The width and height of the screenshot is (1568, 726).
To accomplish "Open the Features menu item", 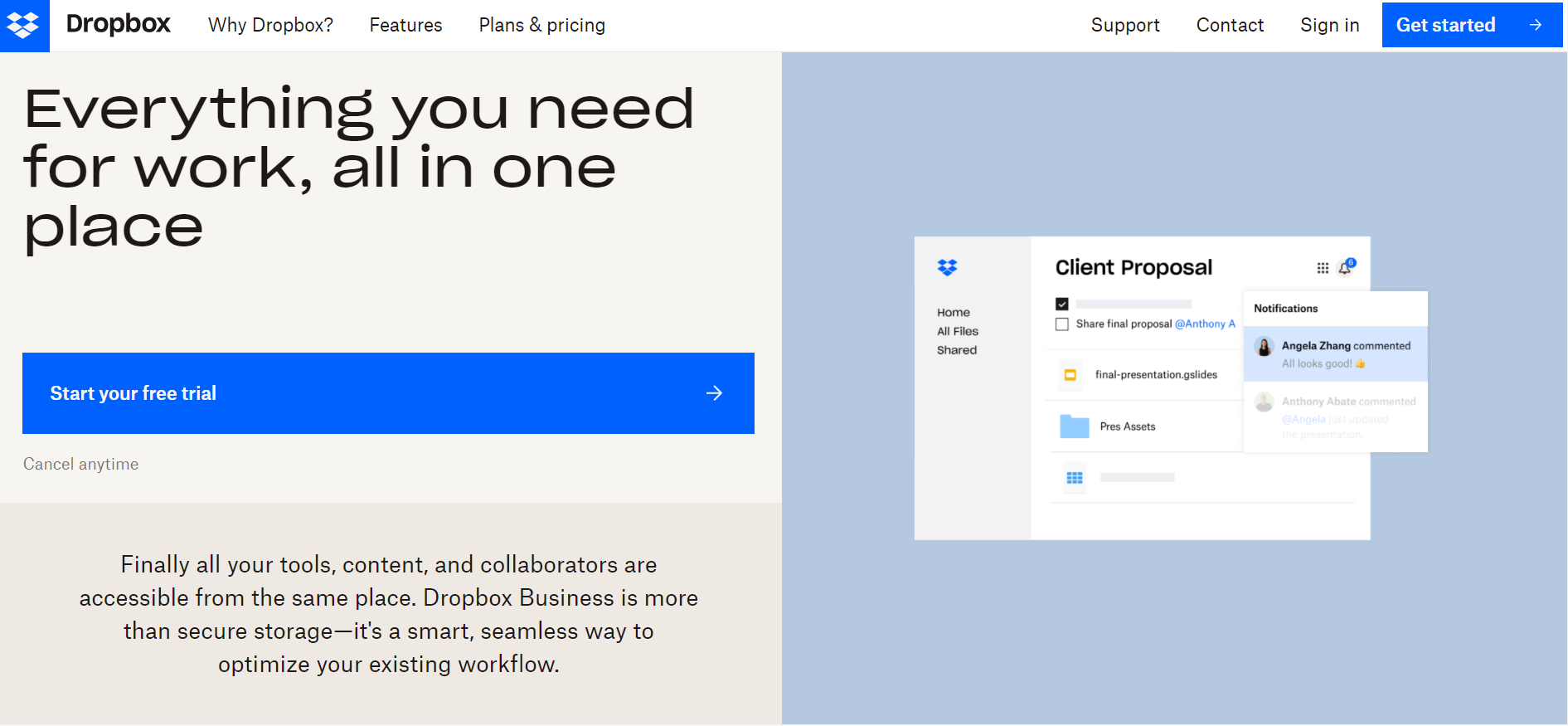I will coord(405,25).
